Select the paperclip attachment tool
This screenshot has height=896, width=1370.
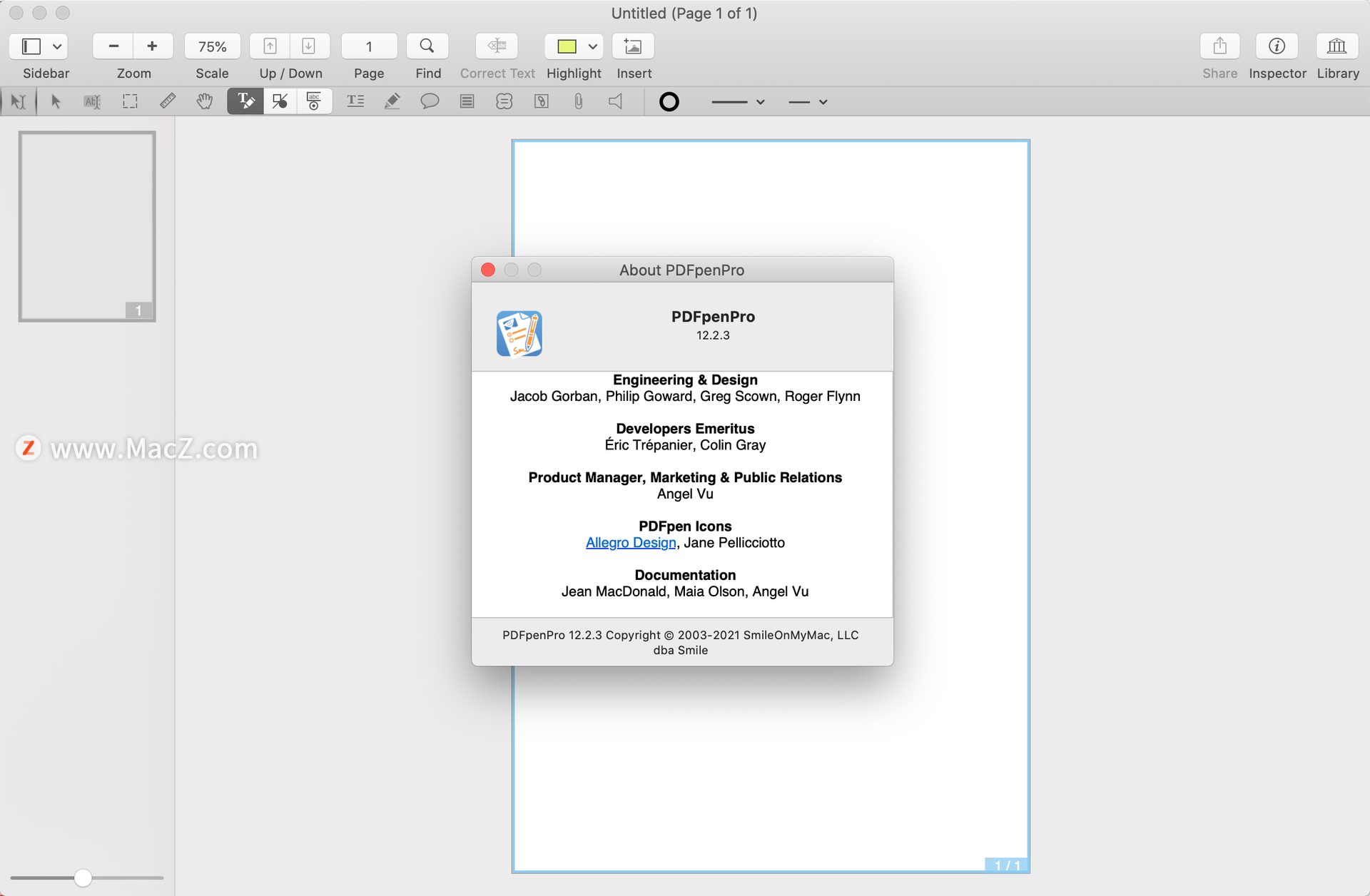coord(579,101)
